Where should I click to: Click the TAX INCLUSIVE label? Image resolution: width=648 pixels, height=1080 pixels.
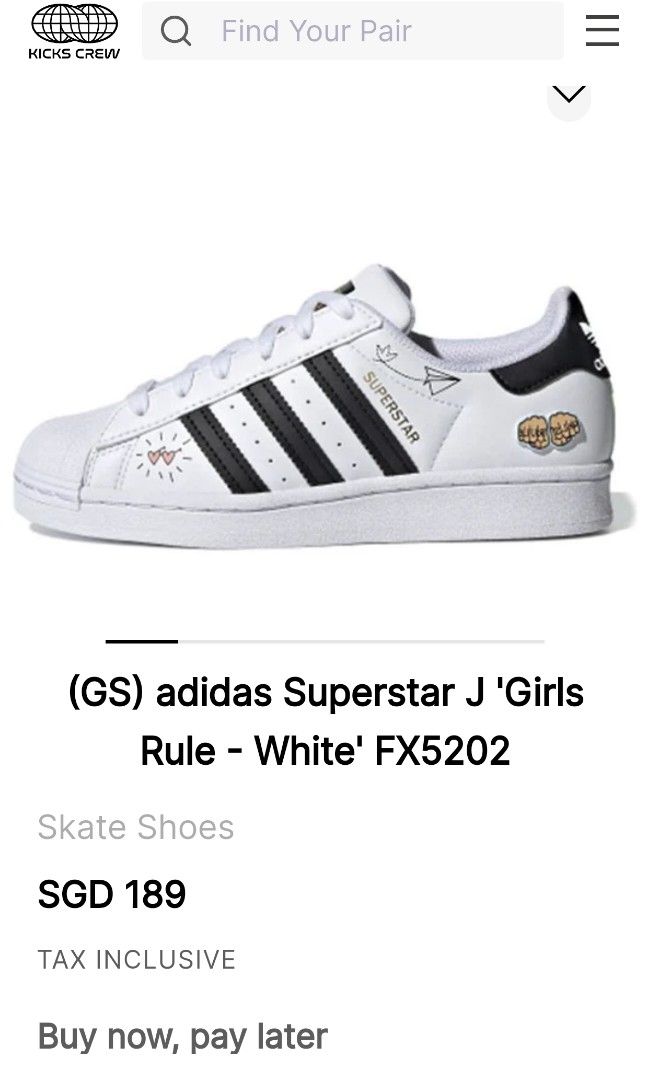[x=136, y=959]
